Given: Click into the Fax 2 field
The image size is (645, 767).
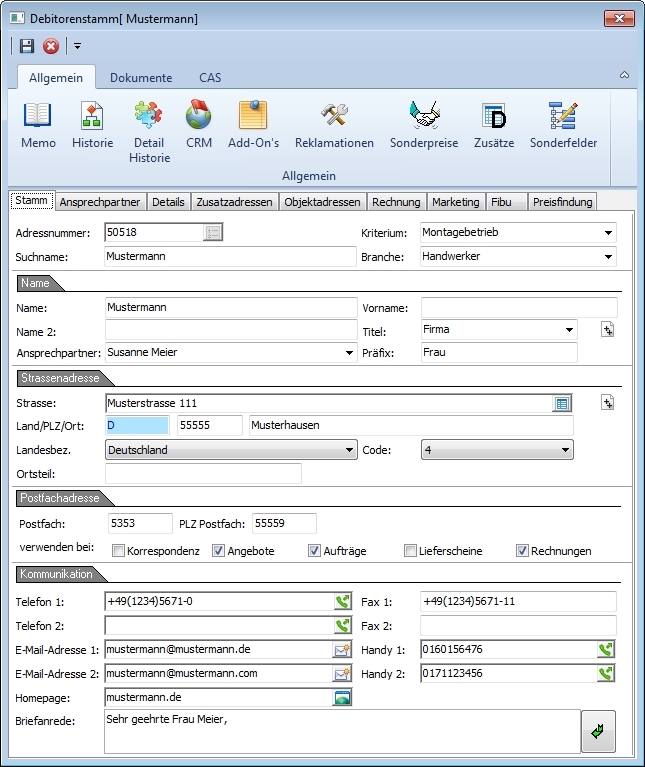Looking at the screenshot, I should coord(518,626).
